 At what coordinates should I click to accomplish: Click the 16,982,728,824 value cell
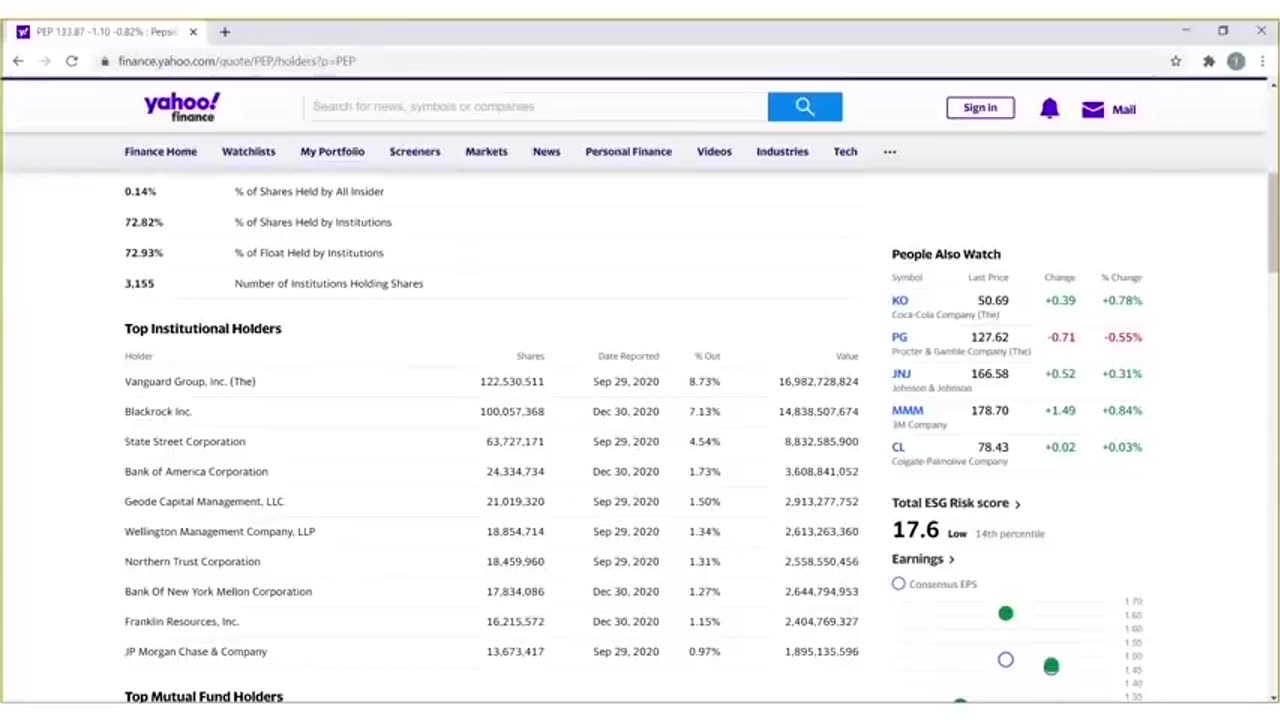(x=818, y=381)
